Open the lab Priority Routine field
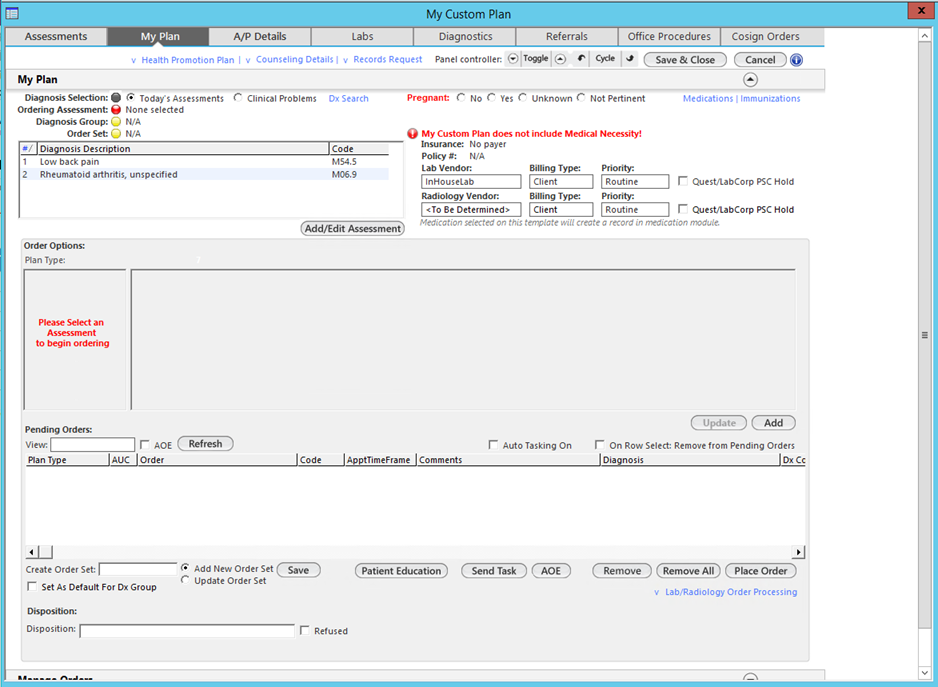Screen dimensions: 938x687 (635, 181)
